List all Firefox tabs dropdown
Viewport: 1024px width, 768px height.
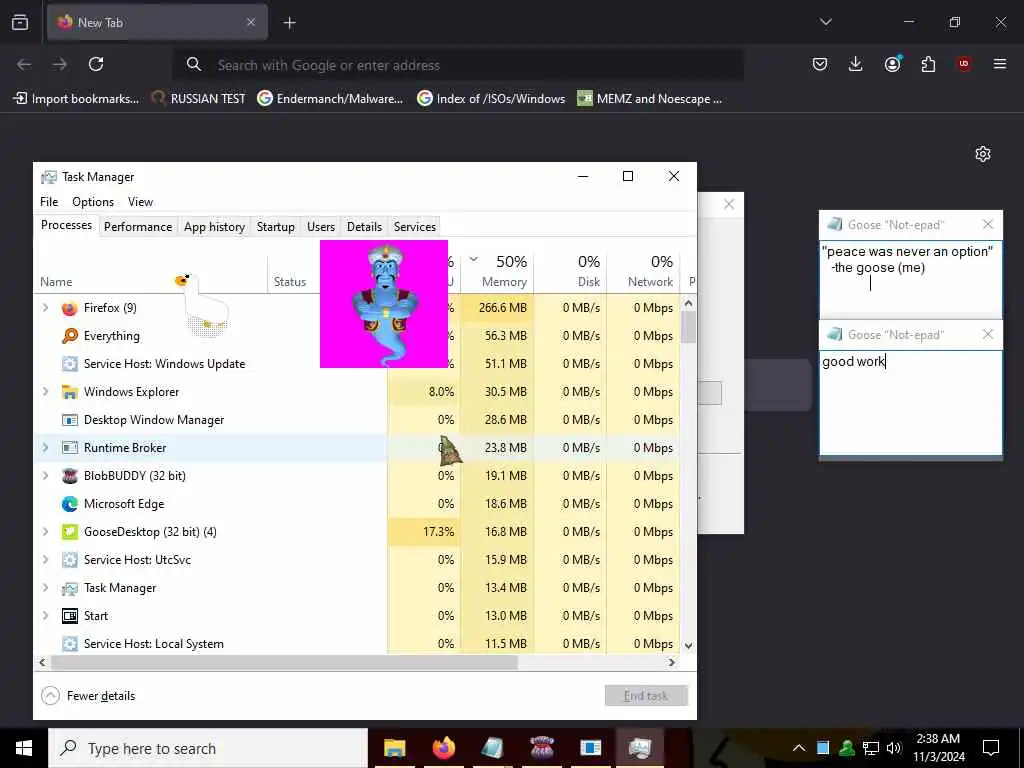[826, 22]
